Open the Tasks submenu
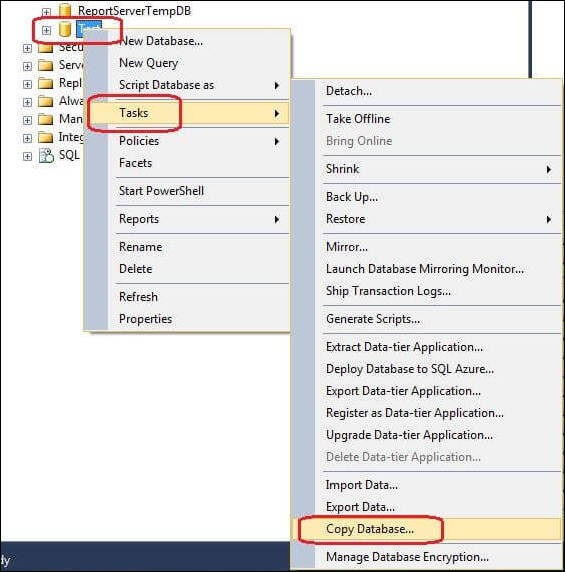The width and height of the screenshot is (565, 572). [x=187, y=113]
